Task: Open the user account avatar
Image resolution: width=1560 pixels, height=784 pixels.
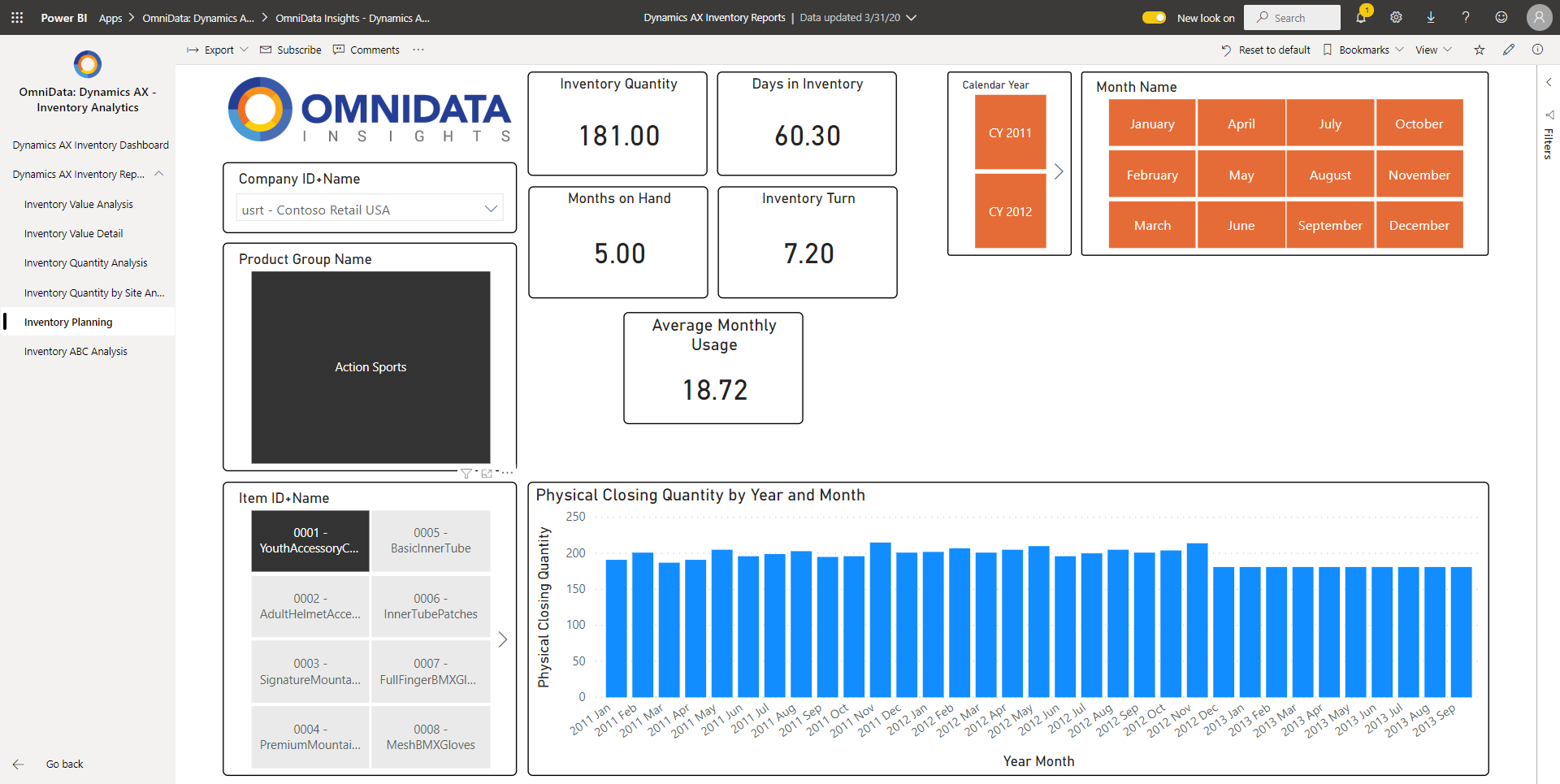Action: click(x=1539, y=17)
